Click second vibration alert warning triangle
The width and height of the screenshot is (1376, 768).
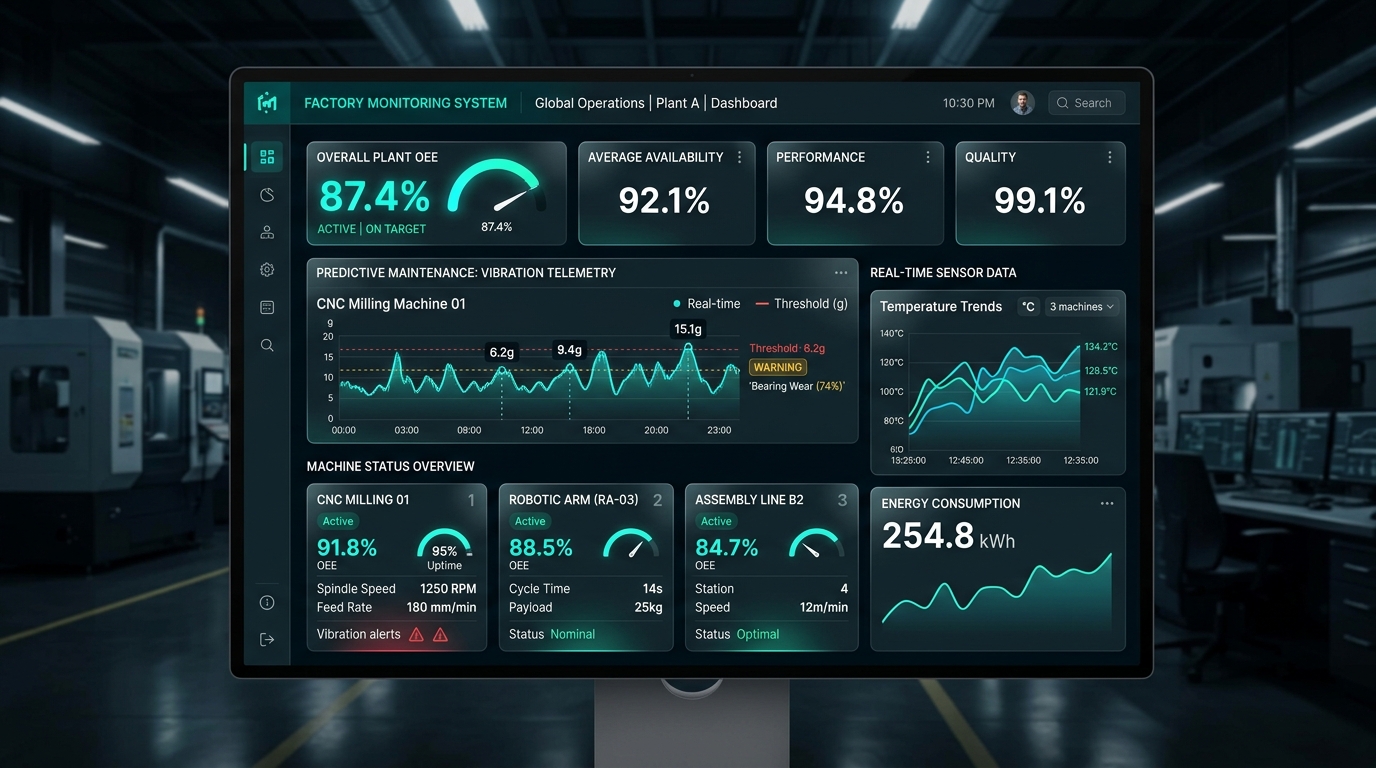pyautogui.click(x=440, y=634)
